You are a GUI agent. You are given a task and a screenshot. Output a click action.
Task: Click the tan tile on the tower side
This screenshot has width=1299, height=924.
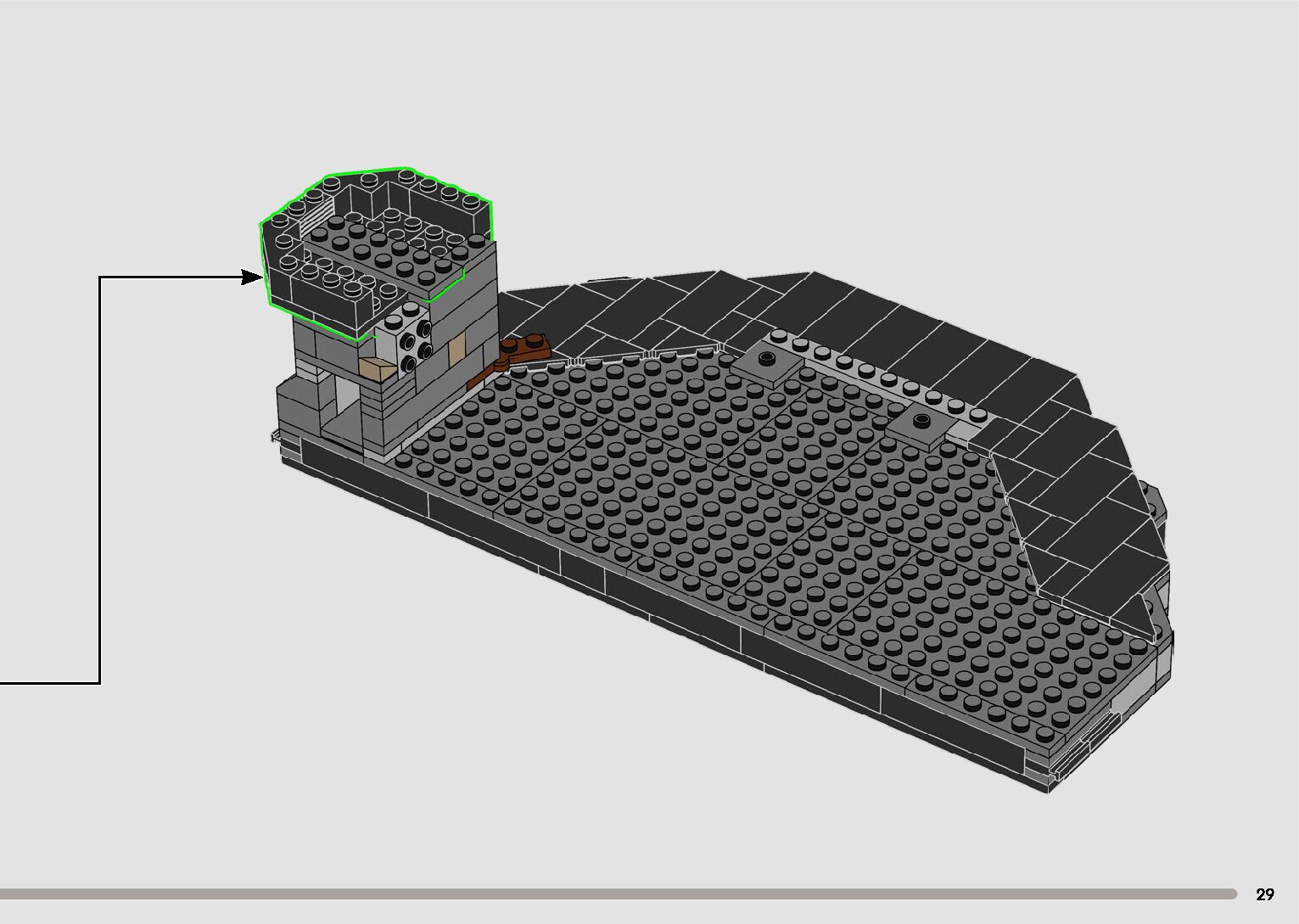457,348
